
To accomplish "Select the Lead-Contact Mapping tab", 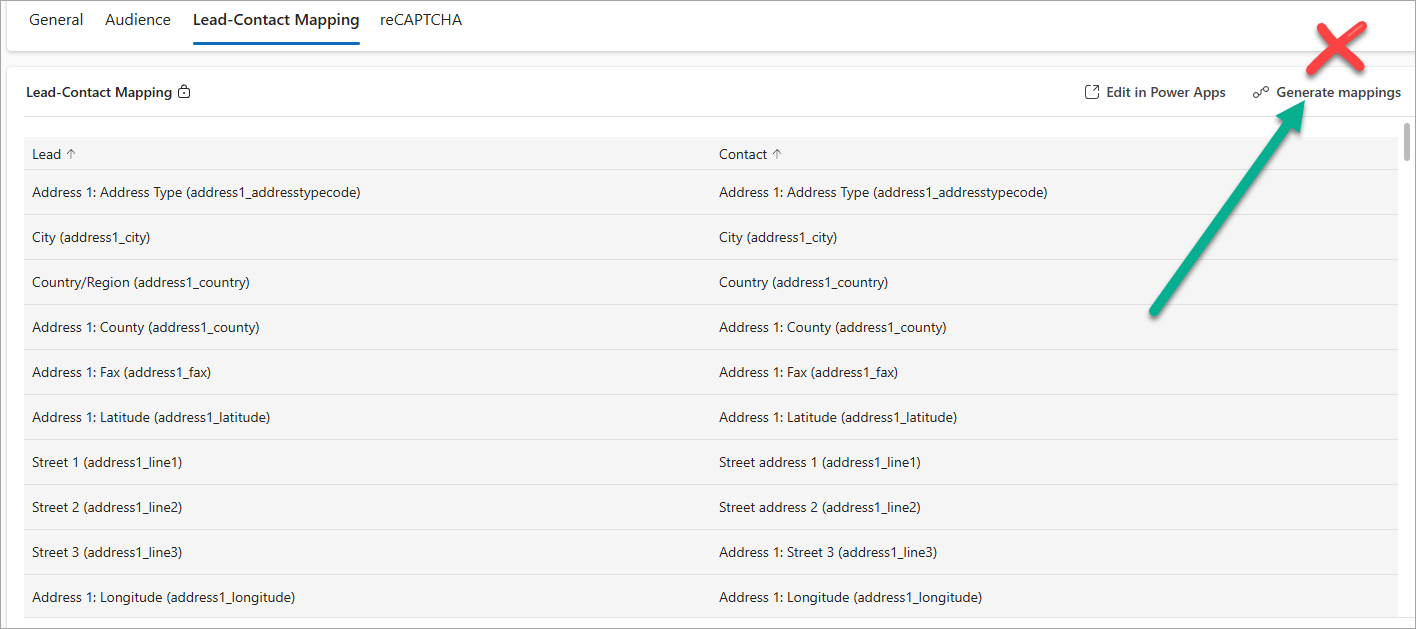I will 276,20.
